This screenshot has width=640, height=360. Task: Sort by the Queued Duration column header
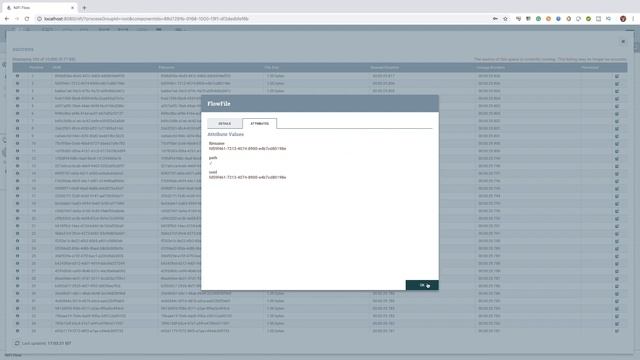pos(385,67)
